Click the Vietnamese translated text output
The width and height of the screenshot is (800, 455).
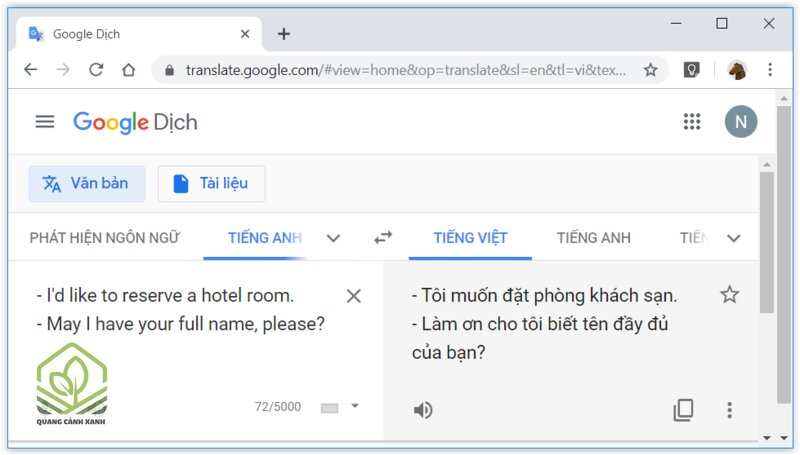[x=544, y=324]
